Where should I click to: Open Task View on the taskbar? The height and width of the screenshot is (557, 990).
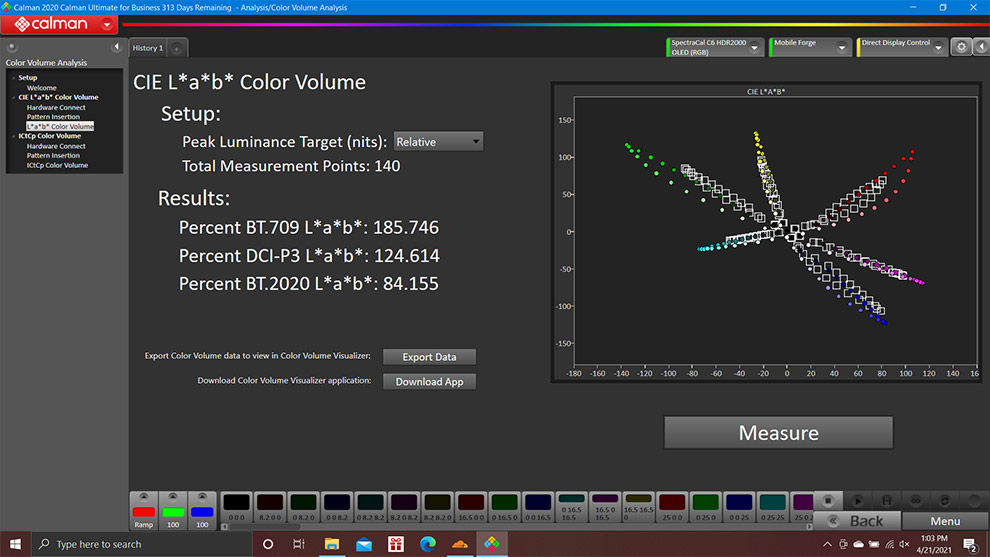299,544
